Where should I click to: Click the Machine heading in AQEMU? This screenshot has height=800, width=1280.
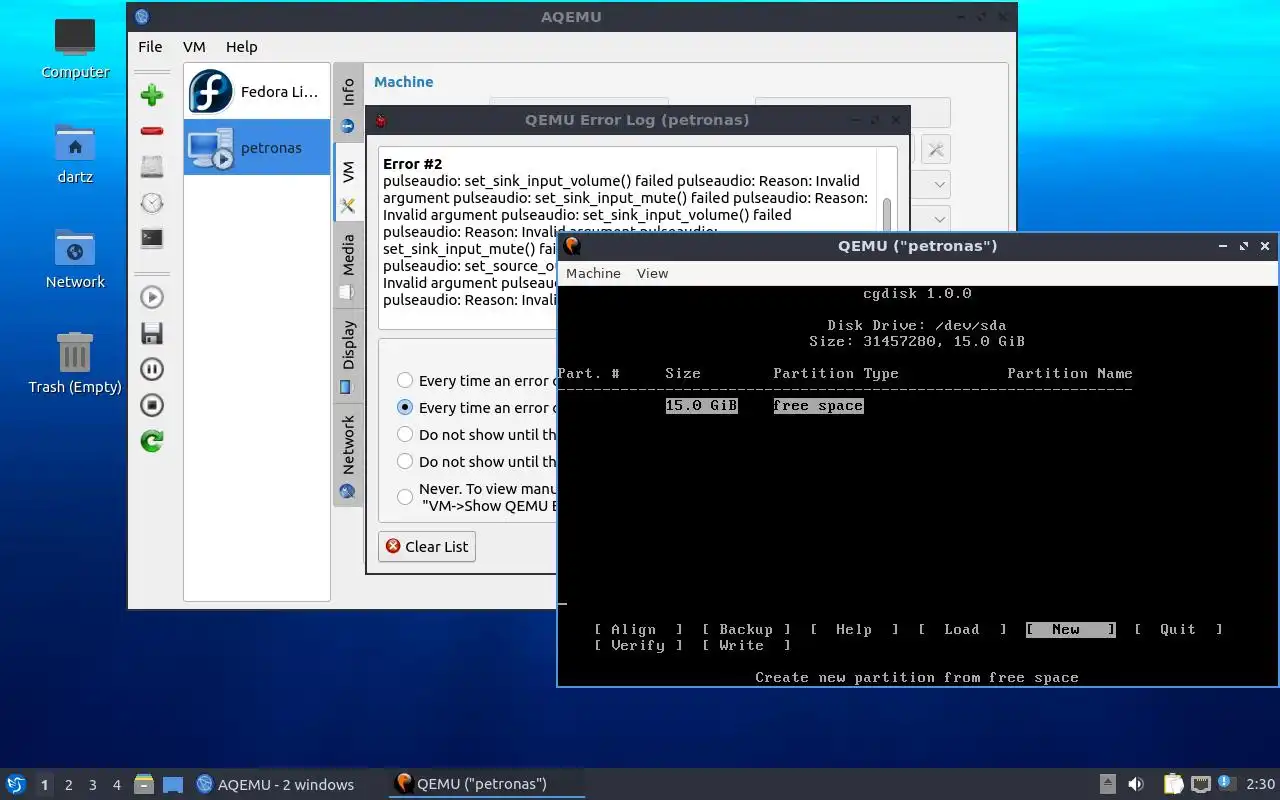click(404, 82)
